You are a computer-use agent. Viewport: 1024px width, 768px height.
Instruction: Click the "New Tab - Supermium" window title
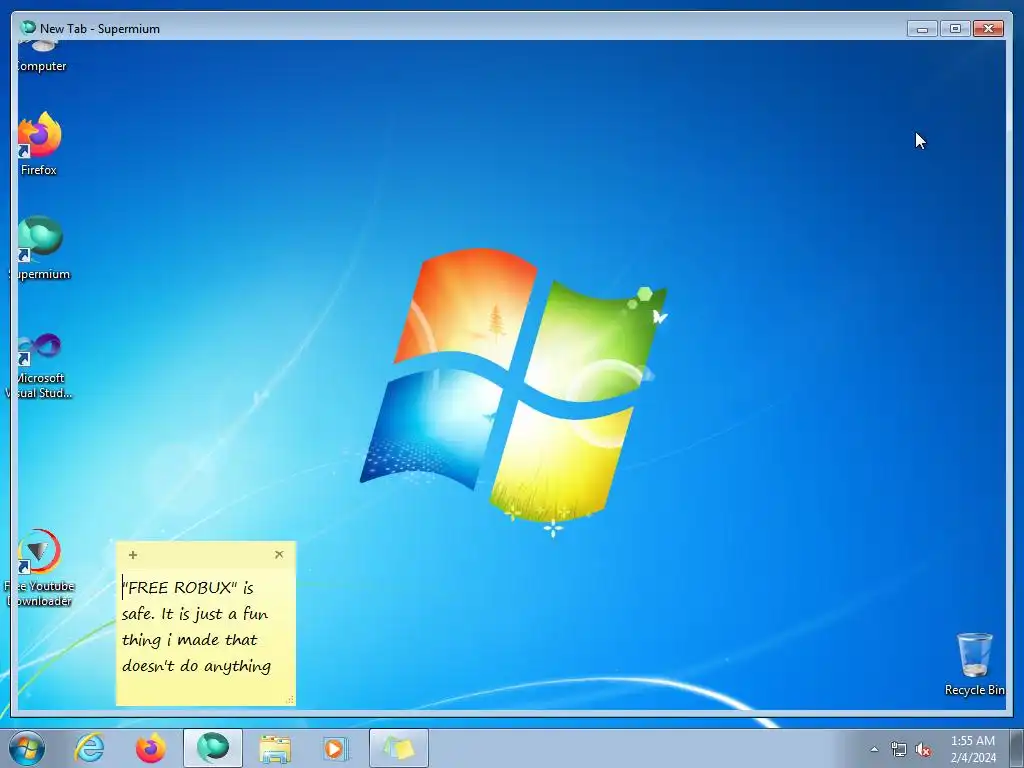click(100, 29)
